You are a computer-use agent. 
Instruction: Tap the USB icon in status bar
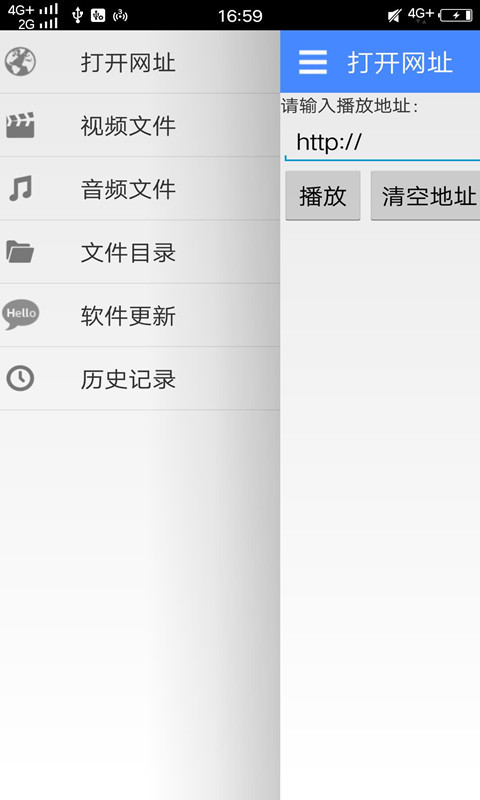77,15
